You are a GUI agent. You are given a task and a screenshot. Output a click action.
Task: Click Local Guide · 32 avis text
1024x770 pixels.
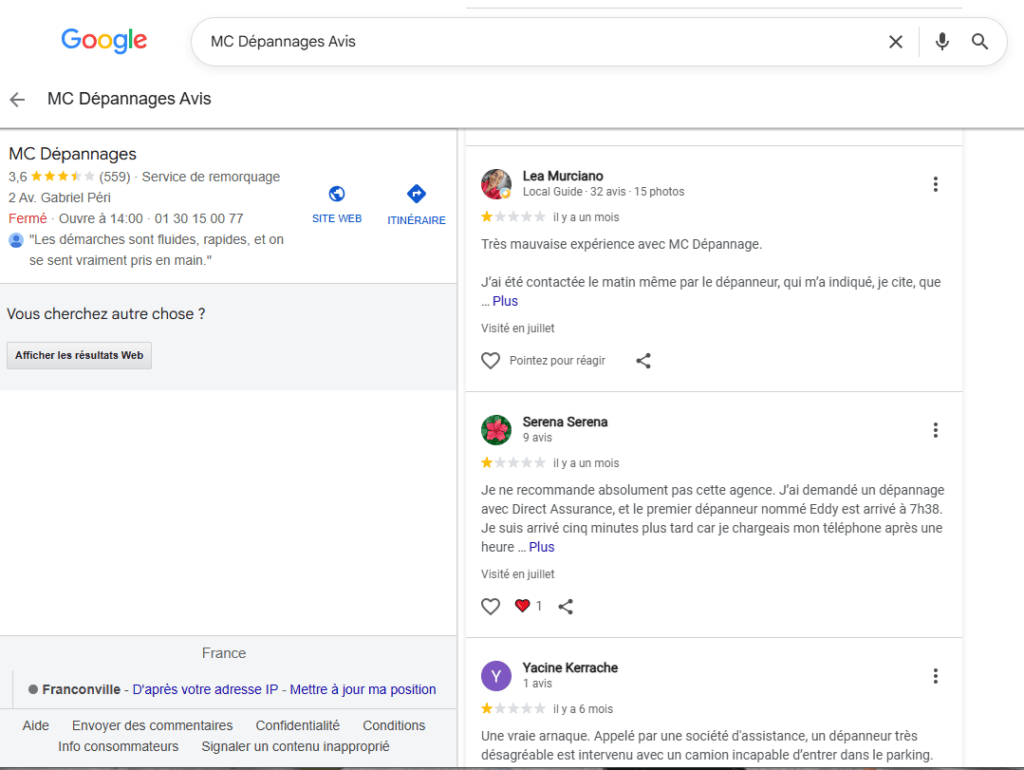(574, 192)
